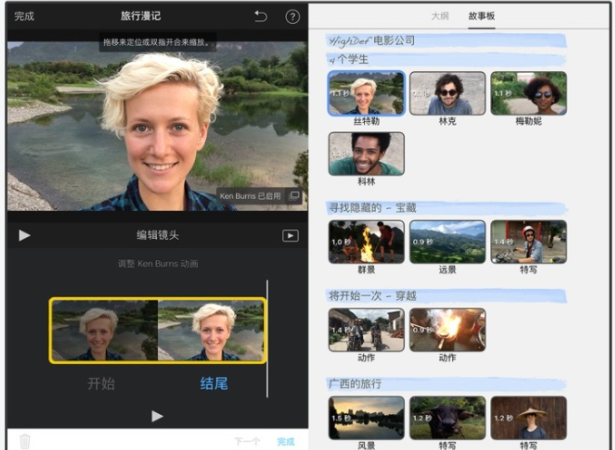
Task: Switch to the 故事板 tab
Action: [x=482, y=17]
